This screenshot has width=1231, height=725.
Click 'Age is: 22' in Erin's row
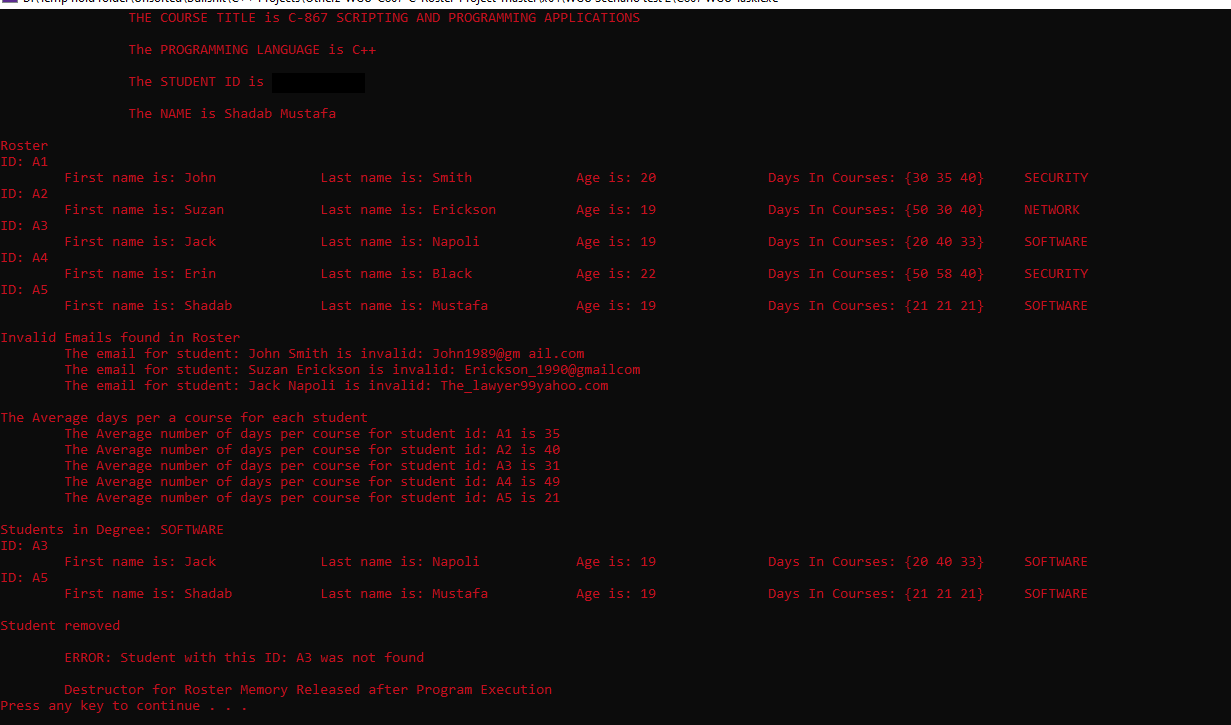pos(616,274)
